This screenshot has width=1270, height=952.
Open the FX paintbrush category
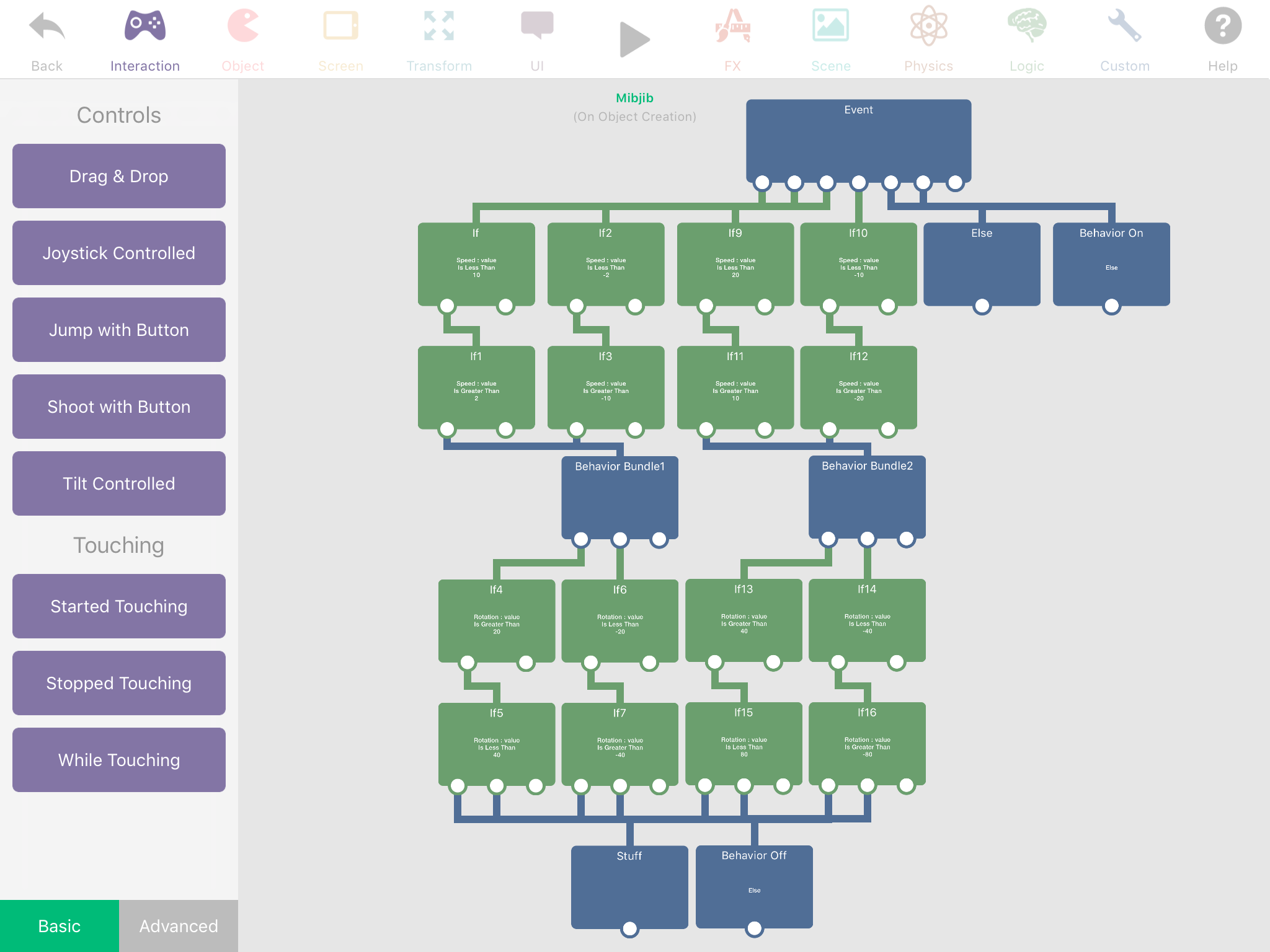click(732, 27)
